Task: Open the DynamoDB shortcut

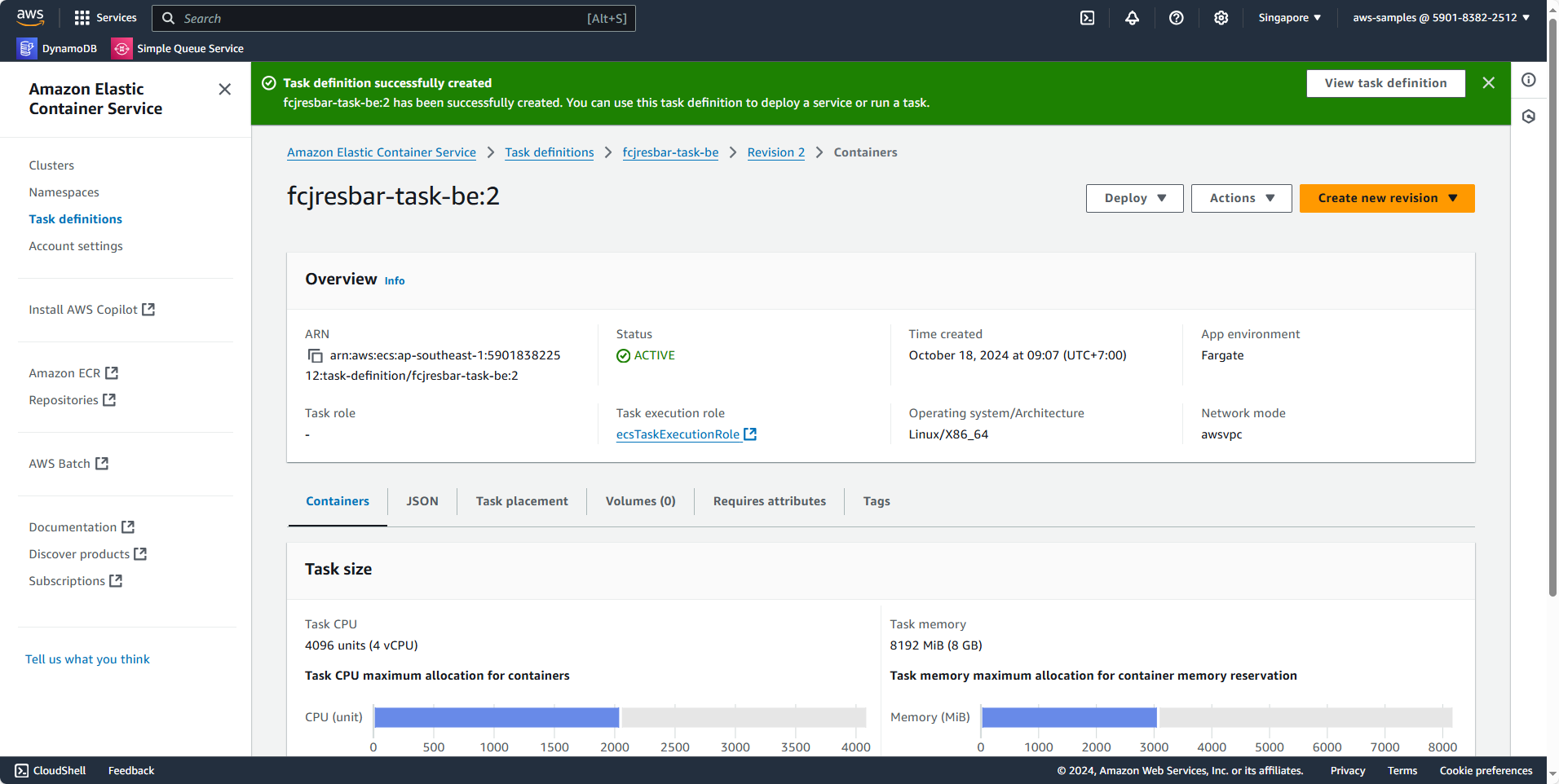Action: [57, 49]
